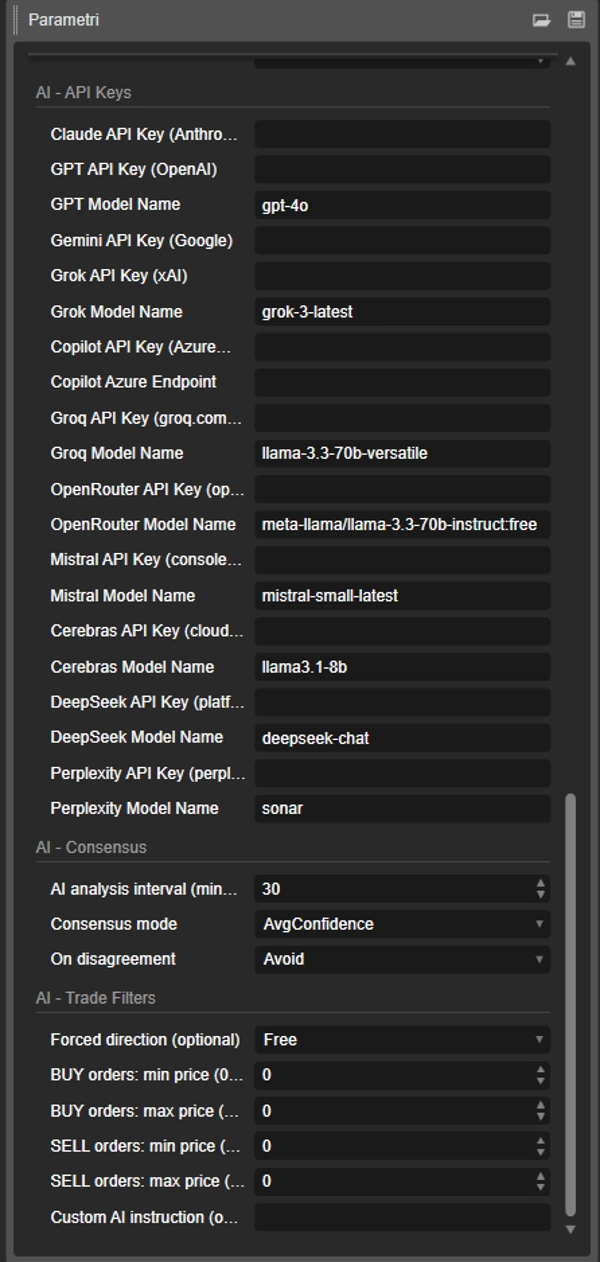Open the Consensus mode dropdown
Viewport: 600px width, 1262px height.
(x=400, y=924)
